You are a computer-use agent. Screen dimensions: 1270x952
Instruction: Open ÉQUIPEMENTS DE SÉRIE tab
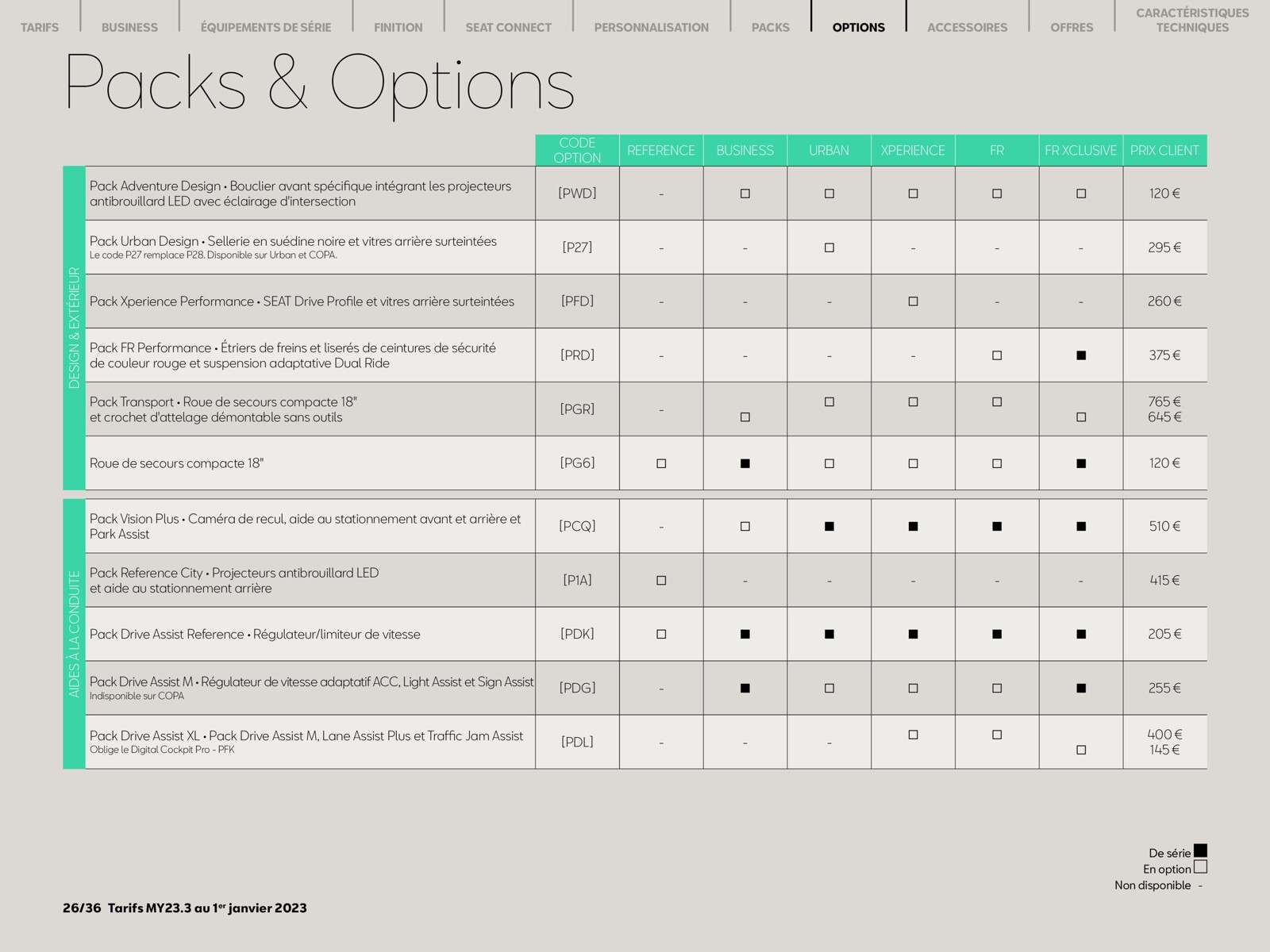(266, 27)
